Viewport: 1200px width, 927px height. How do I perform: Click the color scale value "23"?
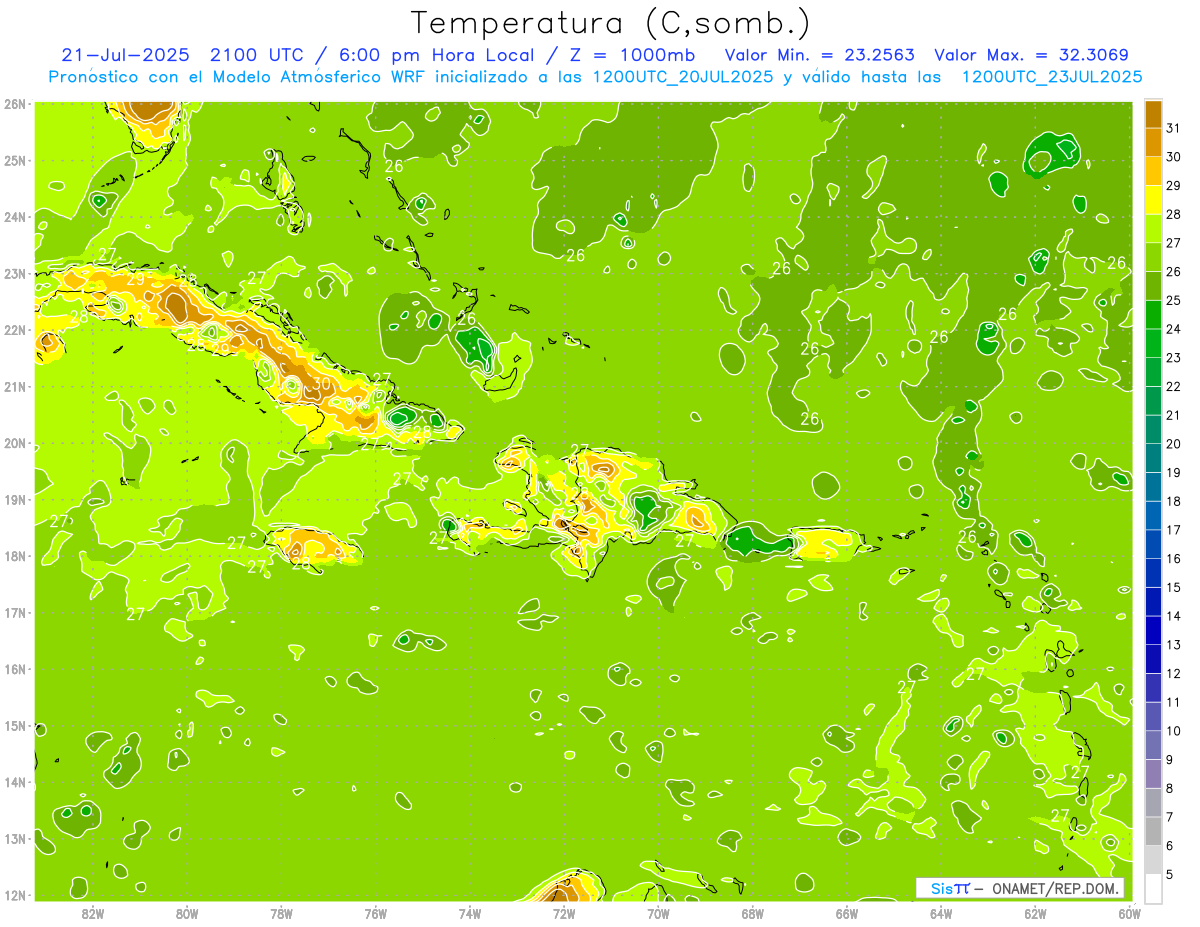click(1174, 357)
